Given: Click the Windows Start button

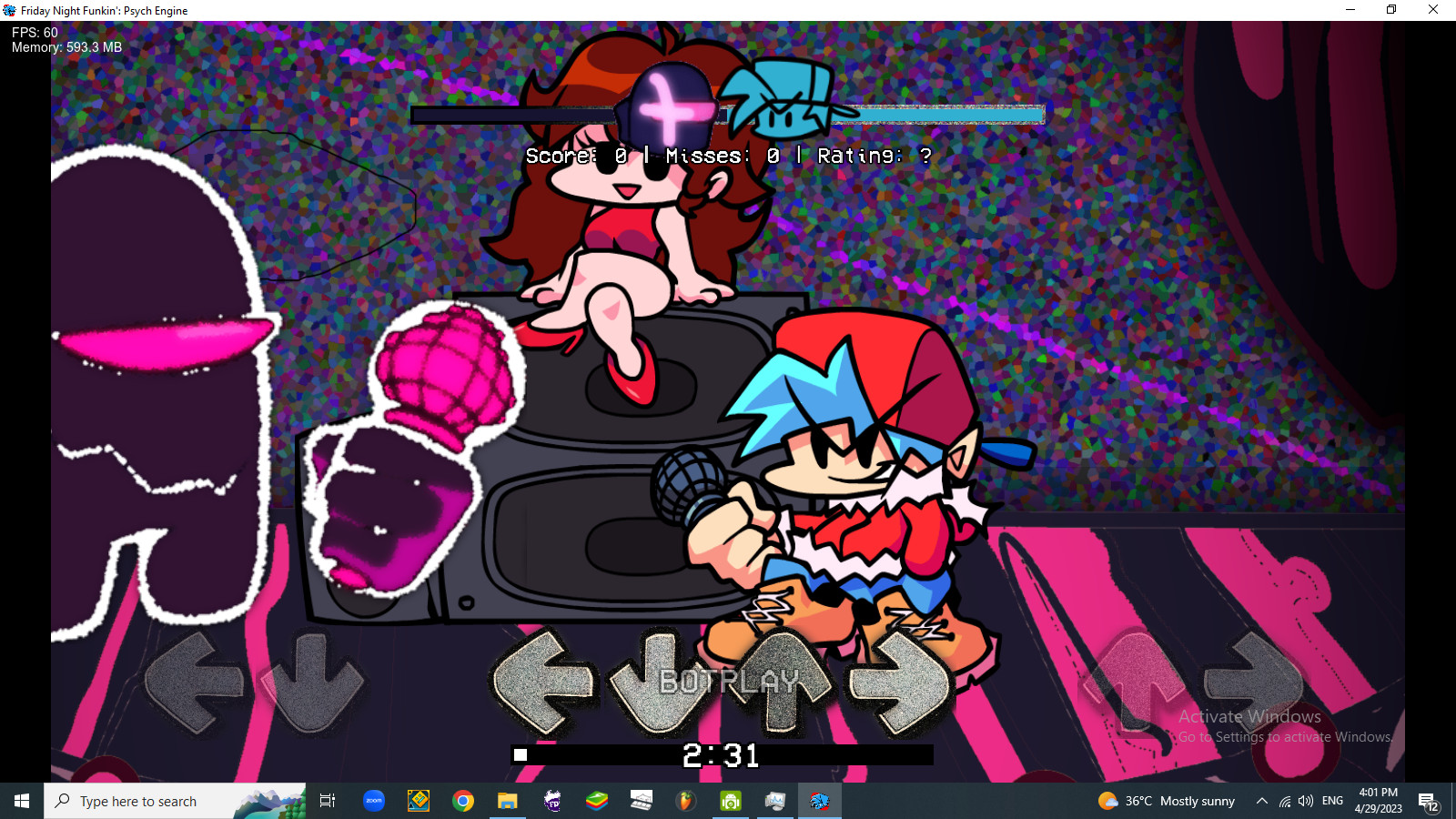Looking at the screenshot, I should (22, 801).
